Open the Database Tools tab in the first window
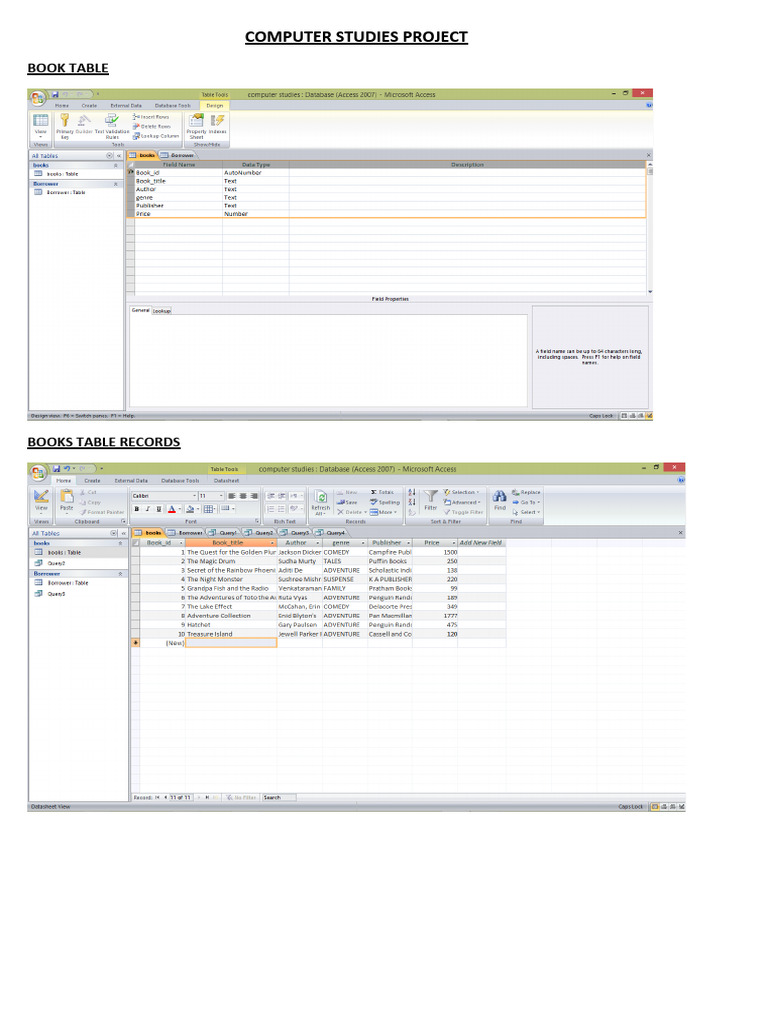This screenshot has height=1024, width=768. pyautogui.click(x=172, y=105)
